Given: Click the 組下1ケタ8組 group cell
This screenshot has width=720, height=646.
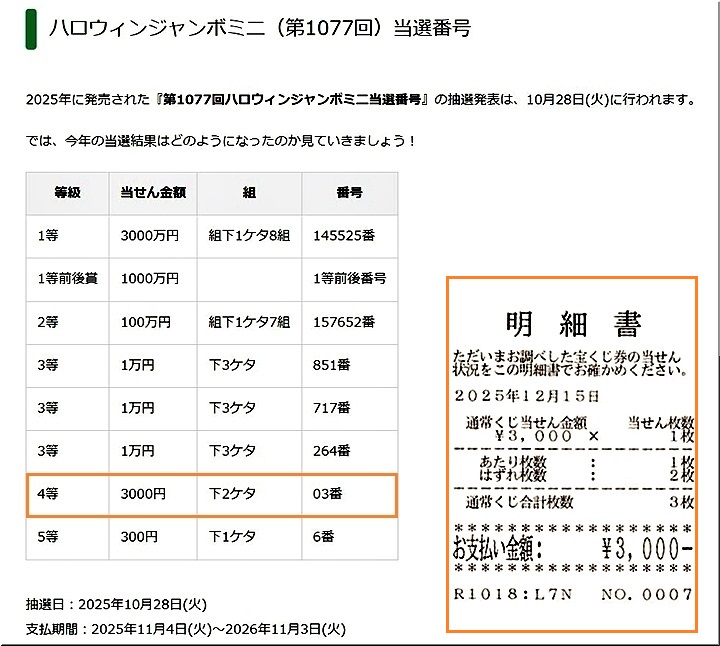Looking at the screenshot, I should pyautogui.click(x=248, y=237).
